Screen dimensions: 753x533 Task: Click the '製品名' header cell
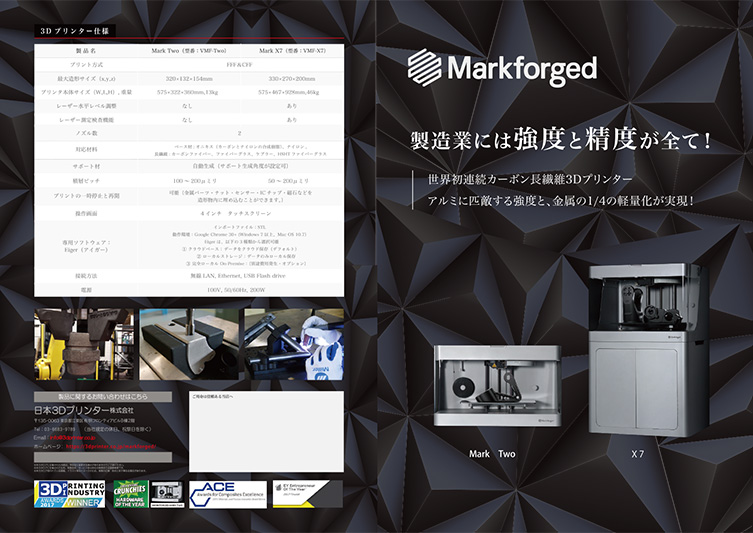[86, 50]
